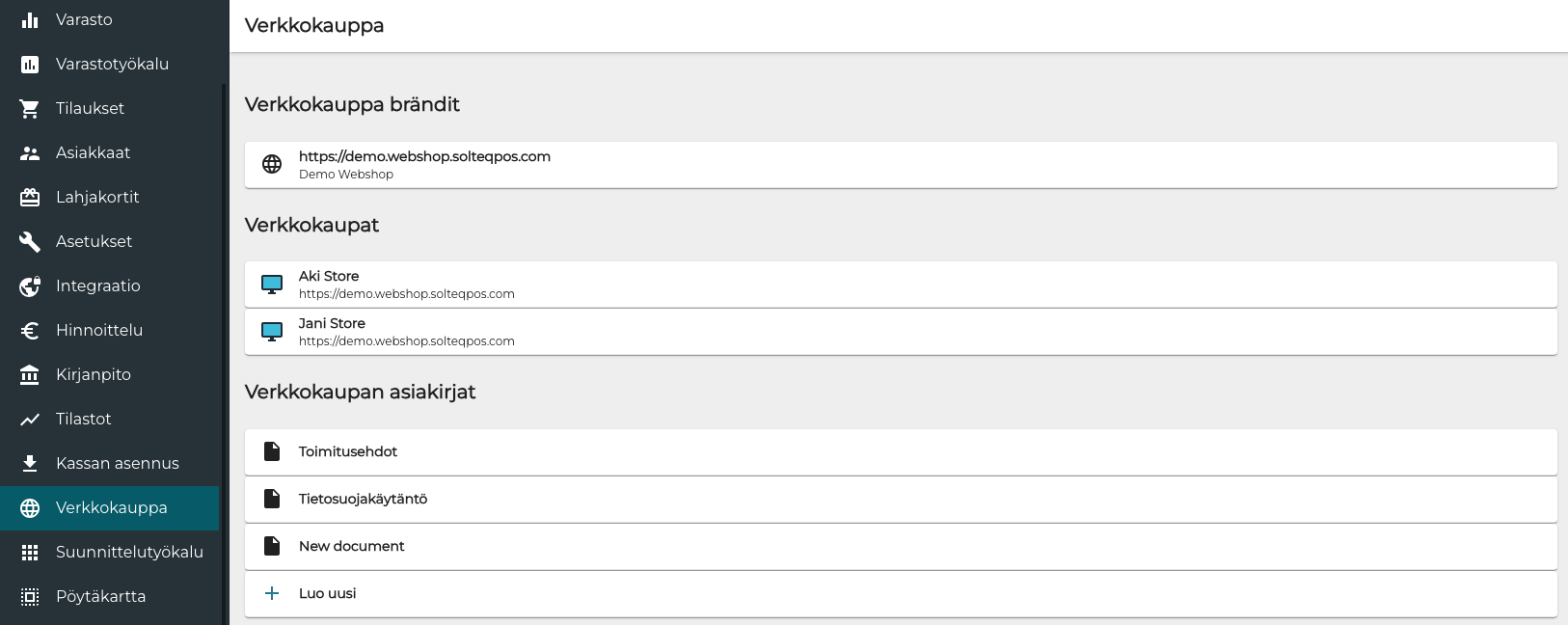The image size is (1568, 625).
Task: Click the plus icon beside Luo uusi
Action: click(x=272, y=594)
